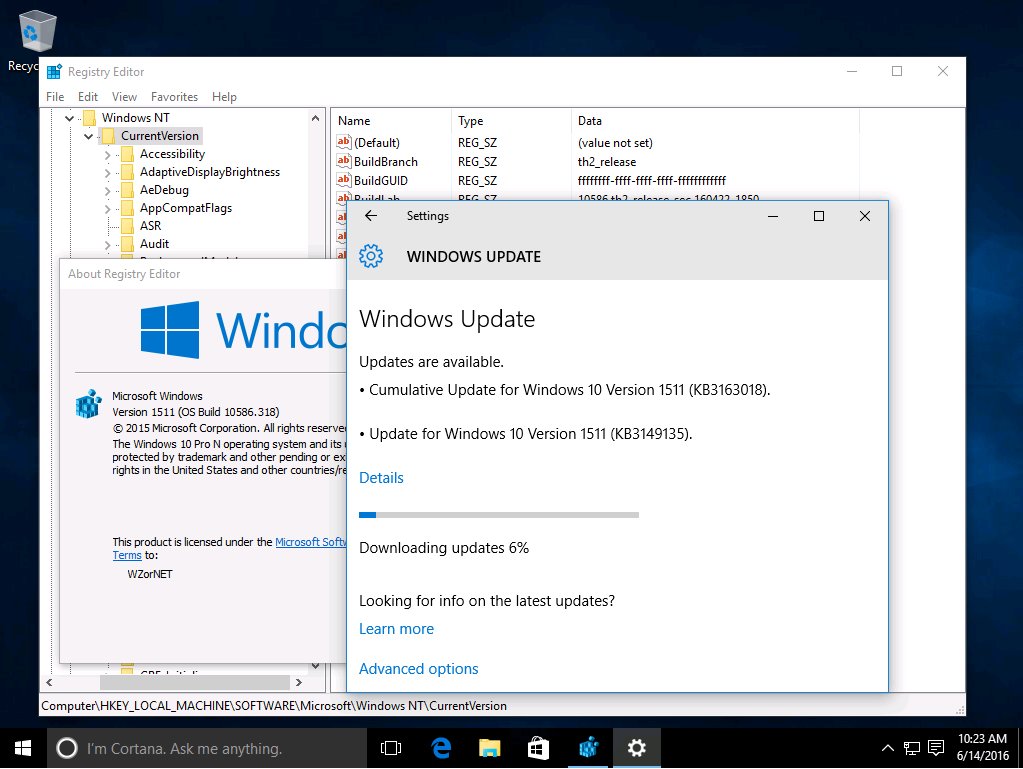Switch to Registry Editor taskbar button
This screenshot has height=769, width=1023.
(588, 748)
